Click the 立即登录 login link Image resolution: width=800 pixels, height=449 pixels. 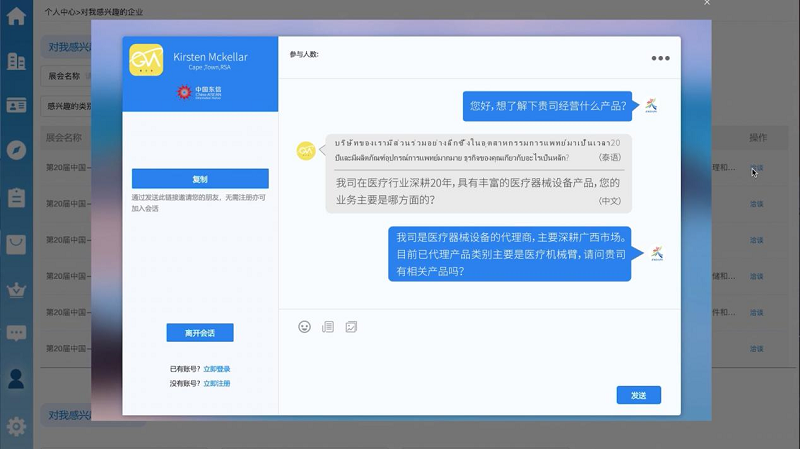217,369
